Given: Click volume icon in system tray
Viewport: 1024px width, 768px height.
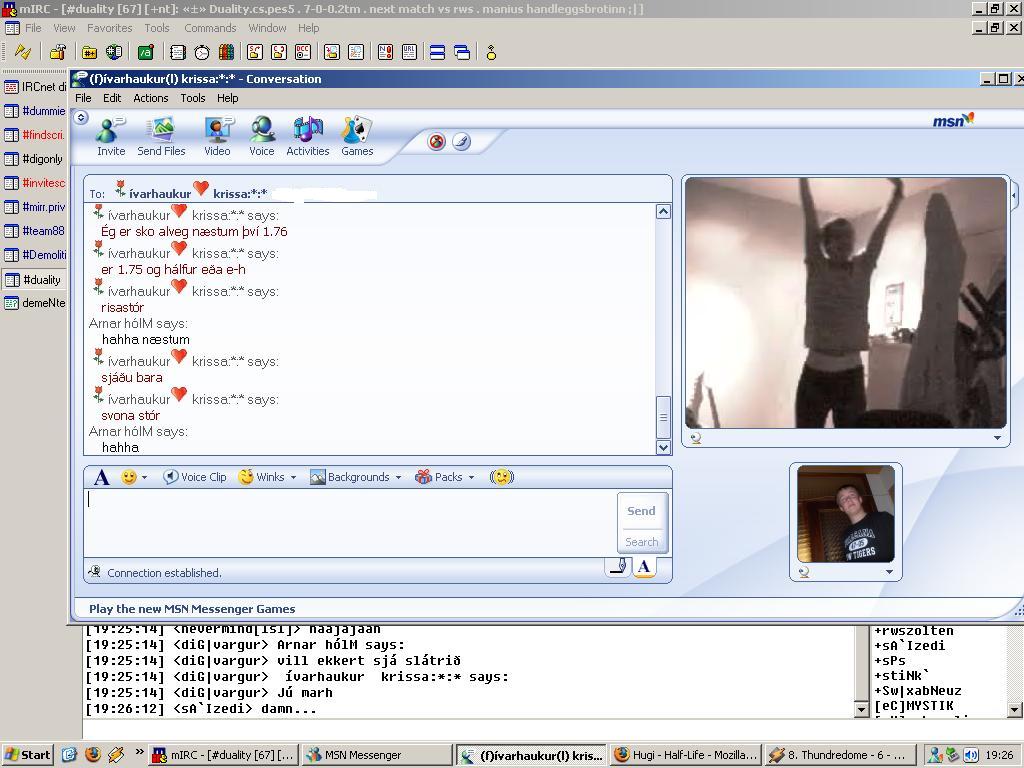Looking at the screenshot, I should 971,755.
